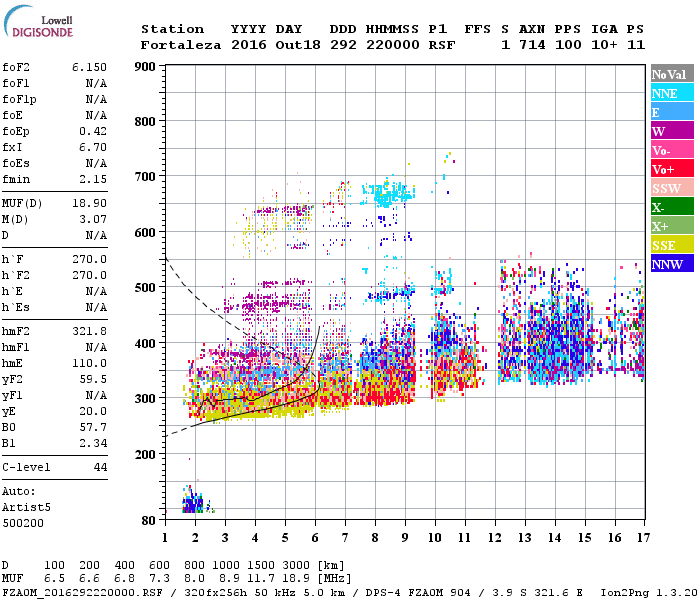The width and height of the screenshot is (700, 600).
Task: Click the IGA value 10+
Action: point(604,45)
